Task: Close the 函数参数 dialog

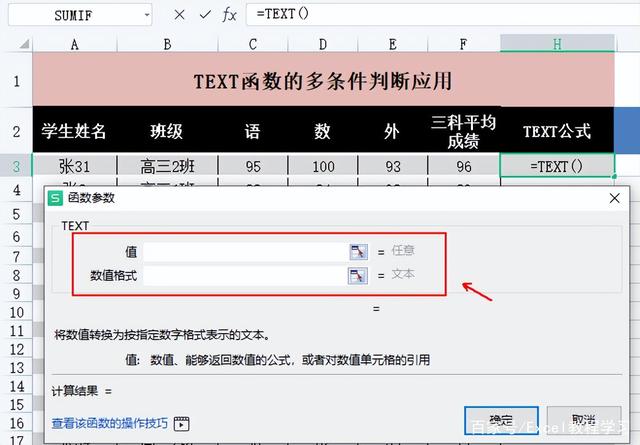Action: 614,198
